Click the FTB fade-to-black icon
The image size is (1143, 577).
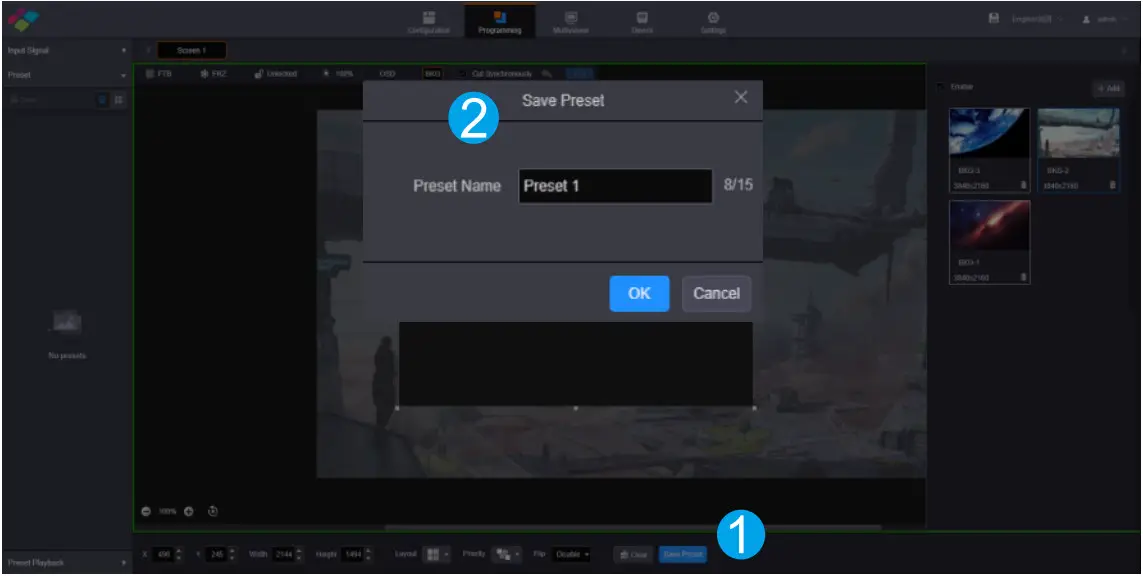[x=149, y=74]
